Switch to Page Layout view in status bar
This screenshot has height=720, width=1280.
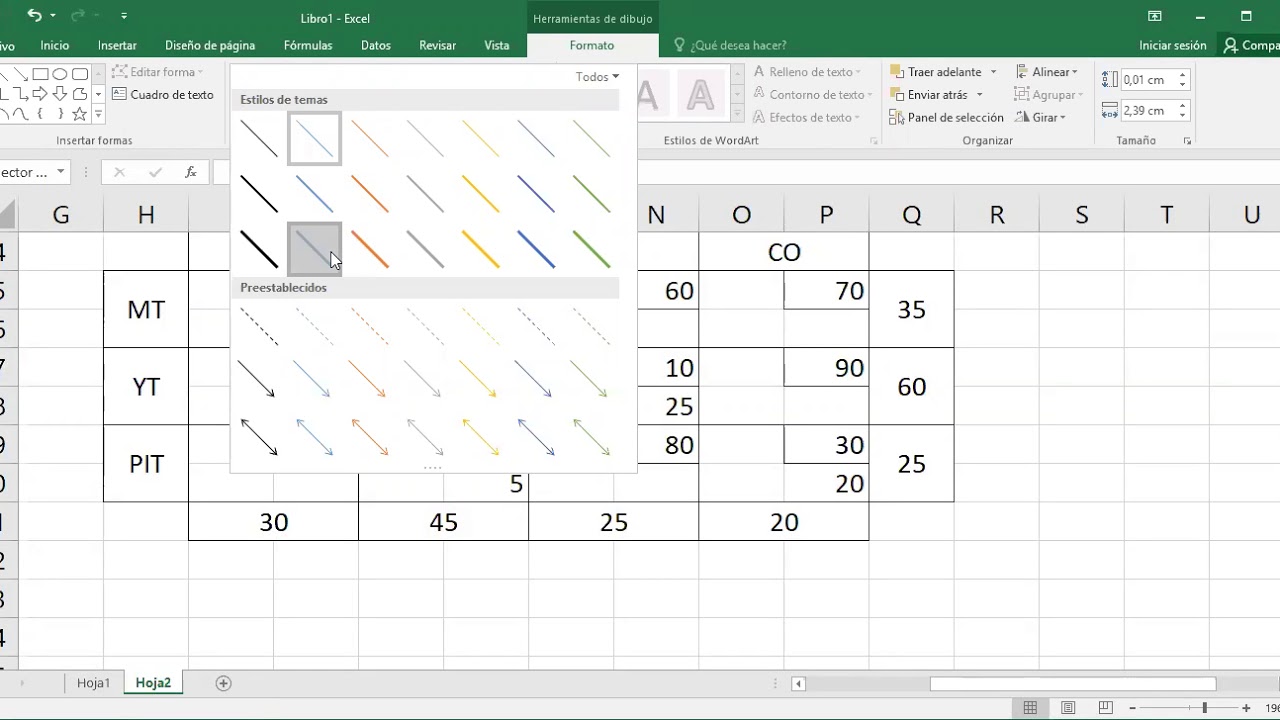(1068, 708)
